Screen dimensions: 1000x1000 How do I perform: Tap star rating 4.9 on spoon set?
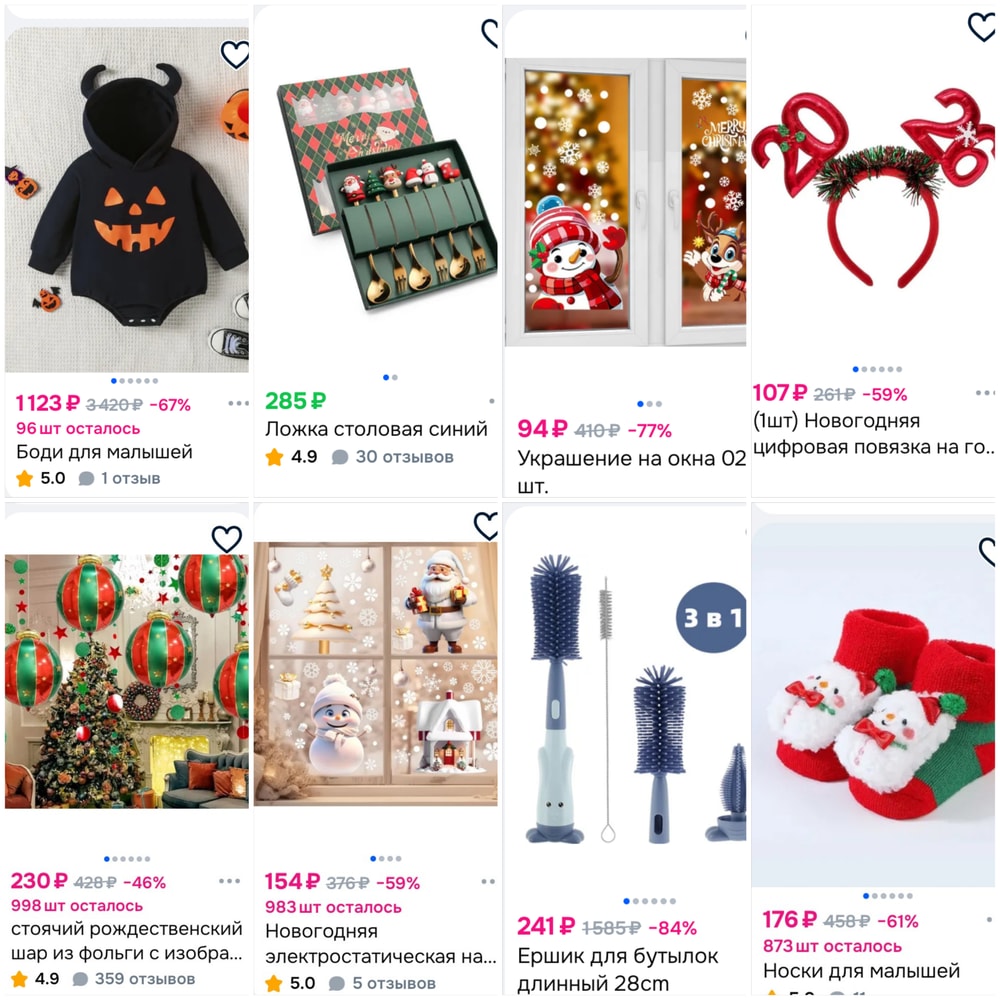pos(274,457)
